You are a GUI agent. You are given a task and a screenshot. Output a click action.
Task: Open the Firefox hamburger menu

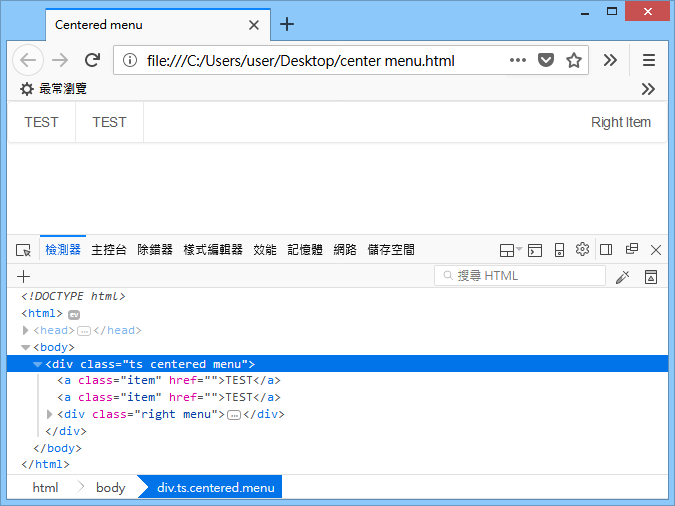tap(649, 60)
